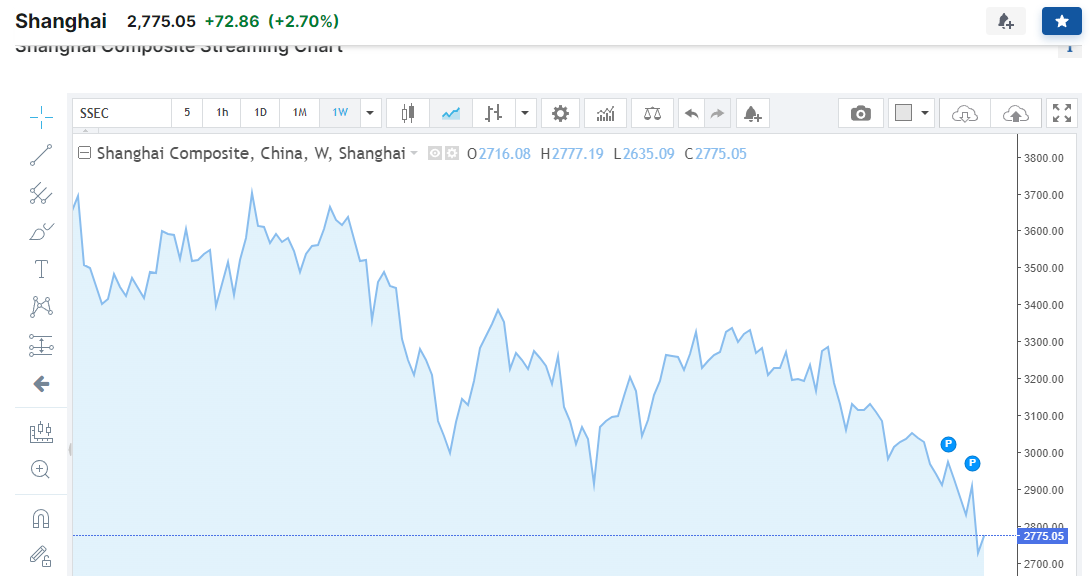Toggle fullscreen chart mode
Screen dimensions: 1090x576
1061,113
